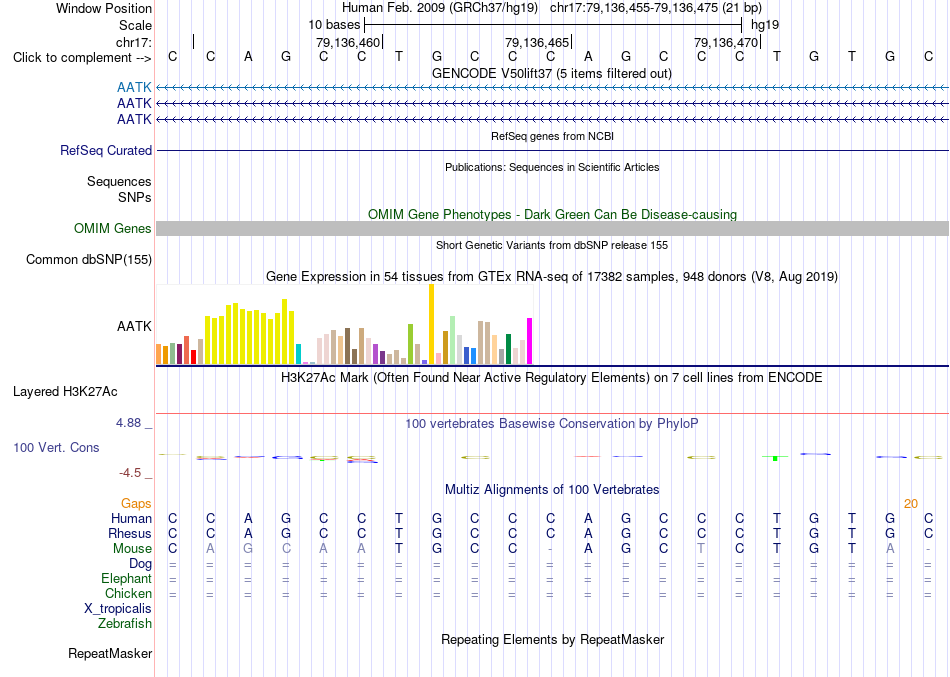The width and height of the screenshot is (950, 677).
Task: Click the orange gap count 20
Action: point(911,504)
